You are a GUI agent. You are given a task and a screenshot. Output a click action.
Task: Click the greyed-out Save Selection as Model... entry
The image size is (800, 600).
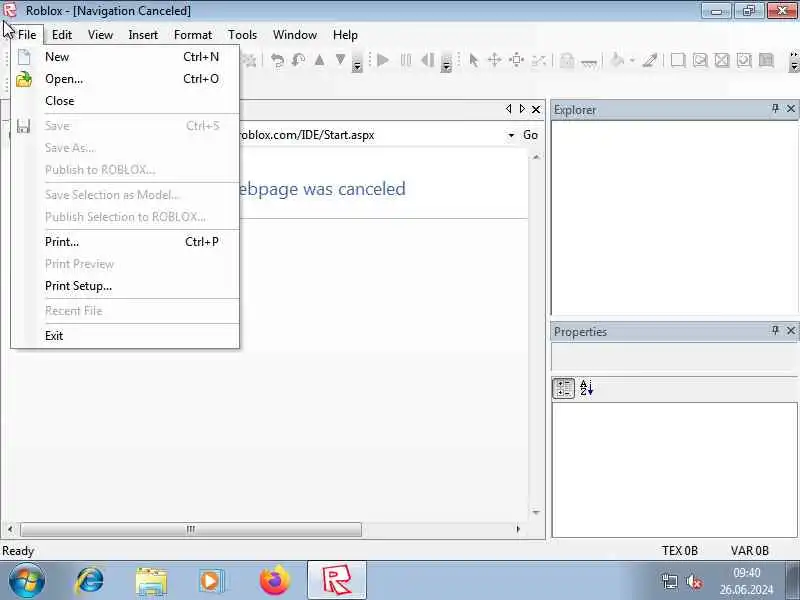125,195
